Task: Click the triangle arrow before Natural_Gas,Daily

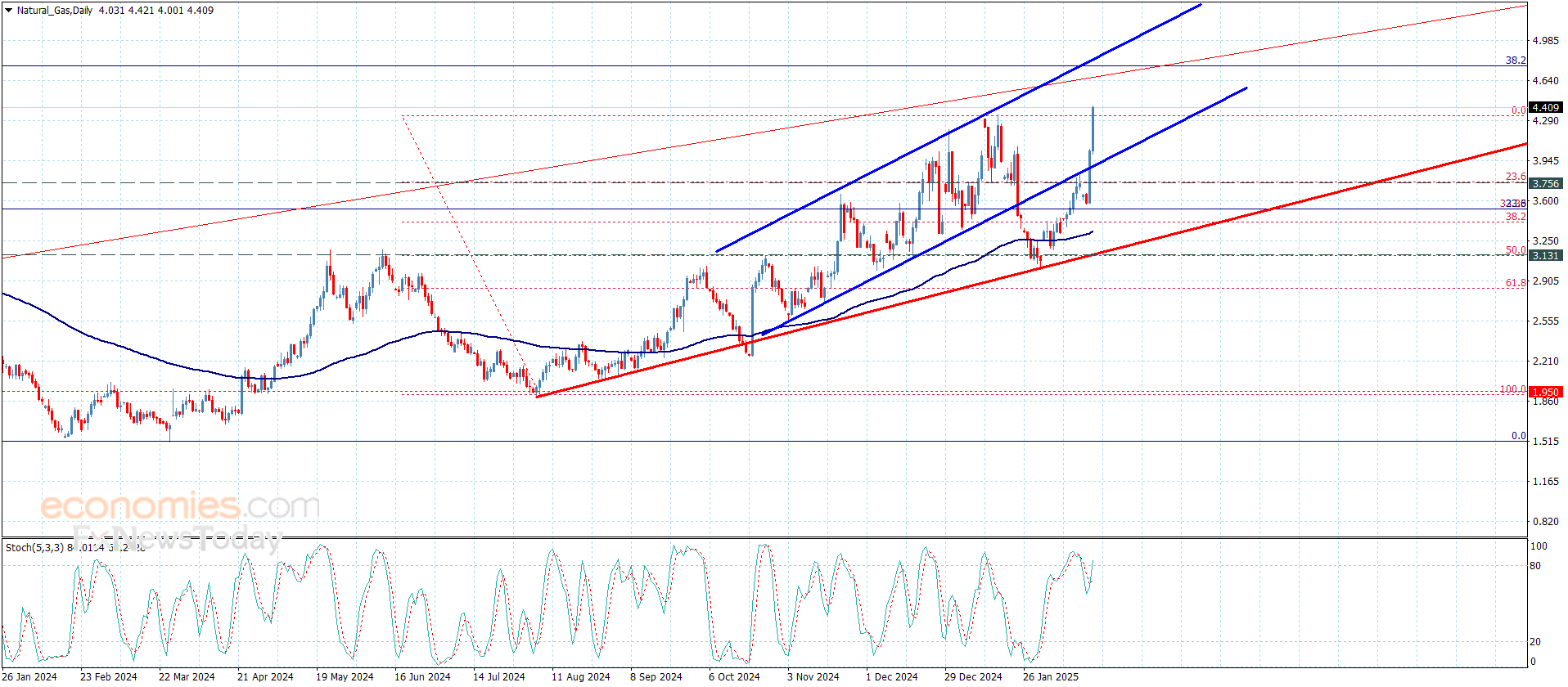Action: (8, 11)
